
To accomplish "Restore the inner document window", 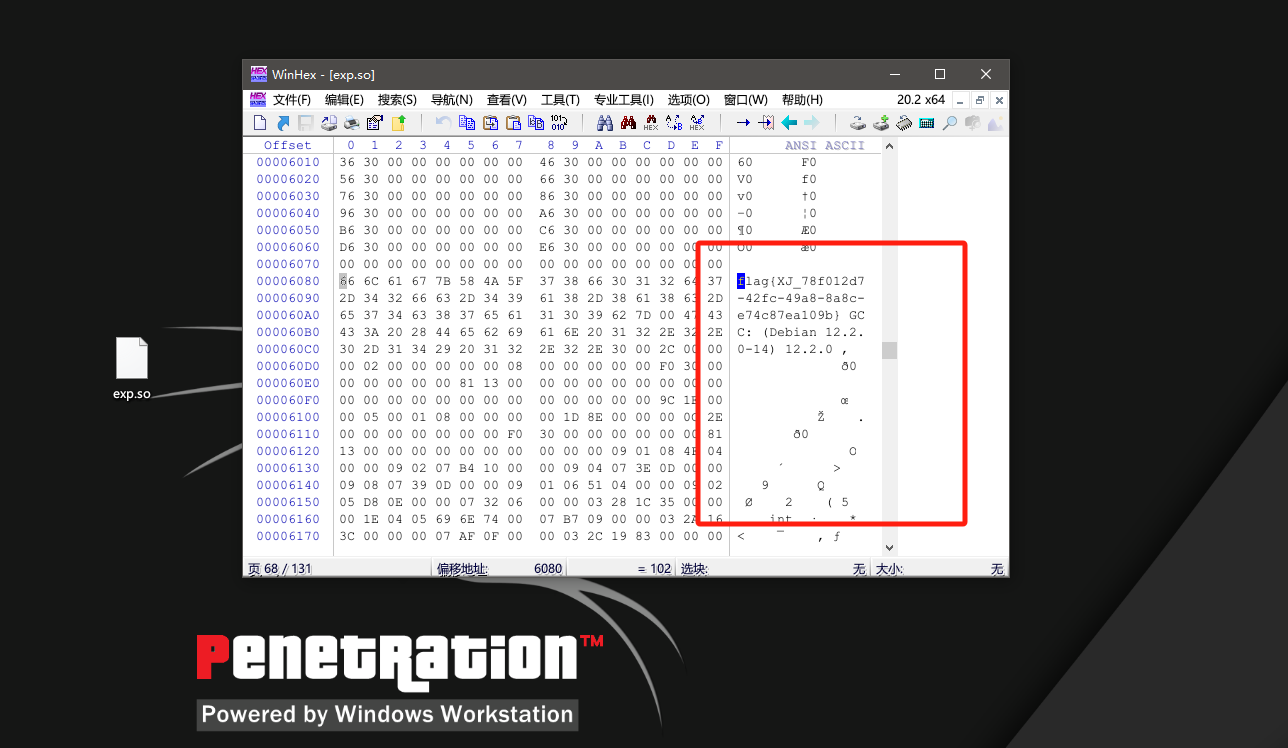I will click(x=980, y=100).
